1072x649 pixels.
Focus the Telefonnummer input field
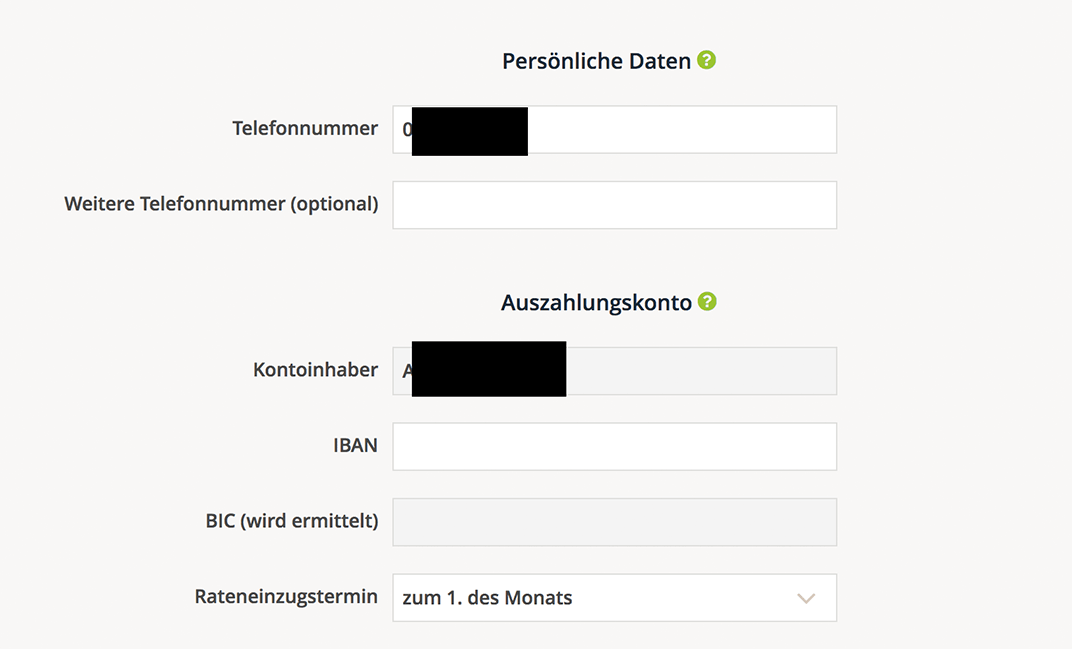[615, 129]
